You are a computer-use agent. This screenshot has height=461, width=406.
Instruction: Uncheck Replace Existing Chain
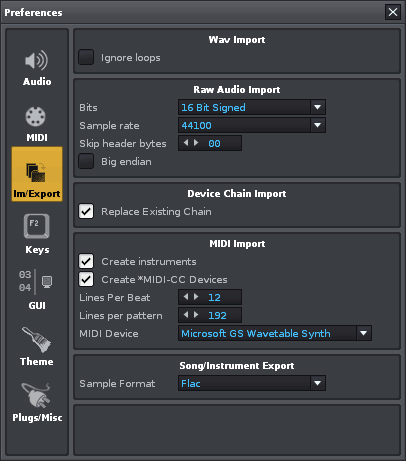(x=86, y=211)
